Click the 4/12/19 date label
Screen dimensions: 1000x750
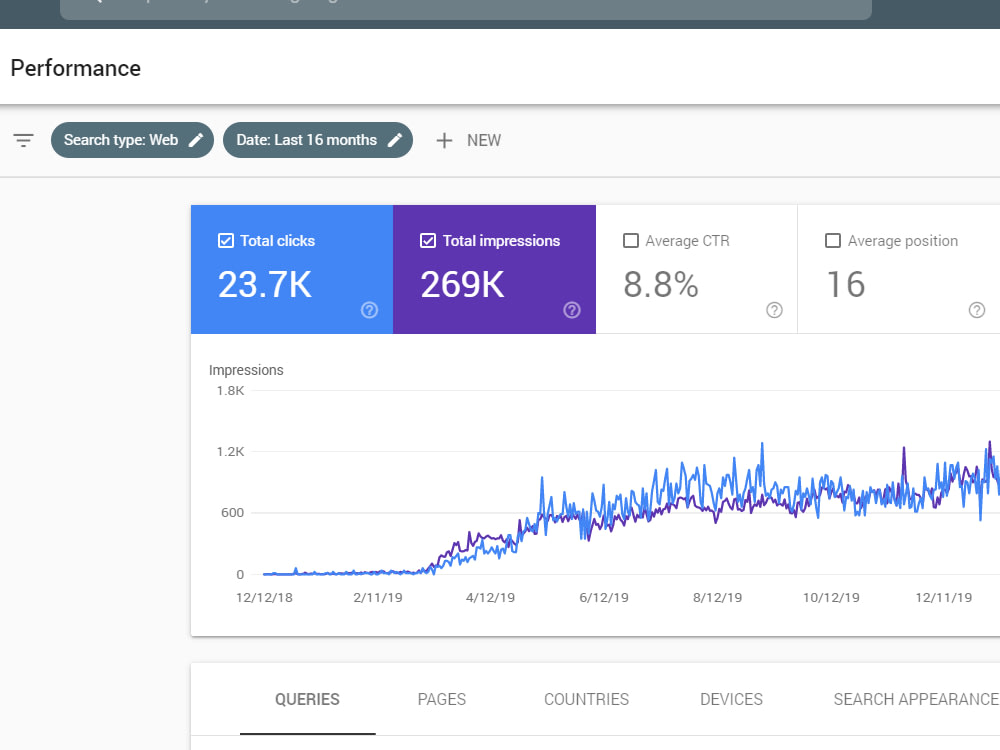tap(490, 598)
